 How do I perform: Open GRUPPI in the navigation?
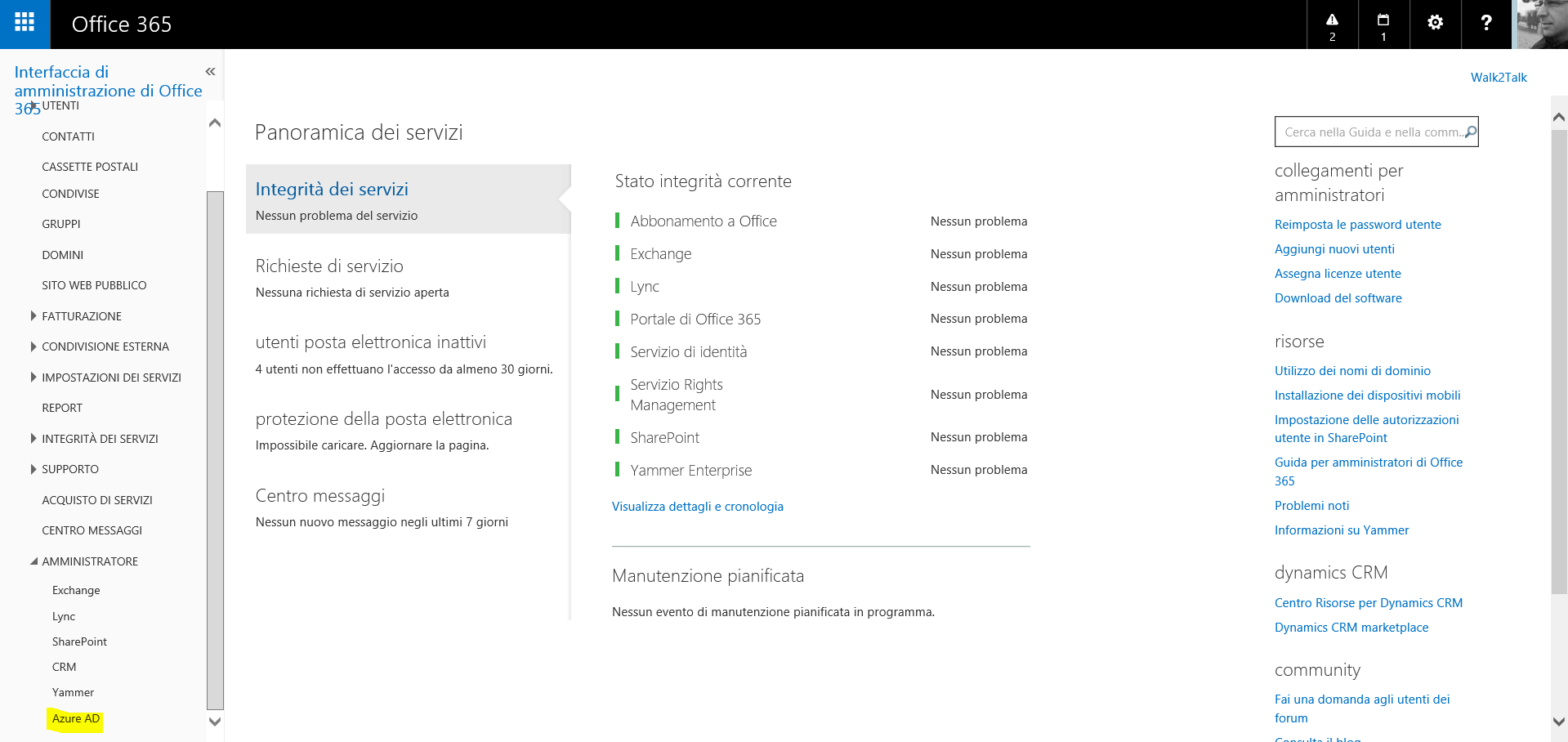pyautogui.click(x=61, y=224)
